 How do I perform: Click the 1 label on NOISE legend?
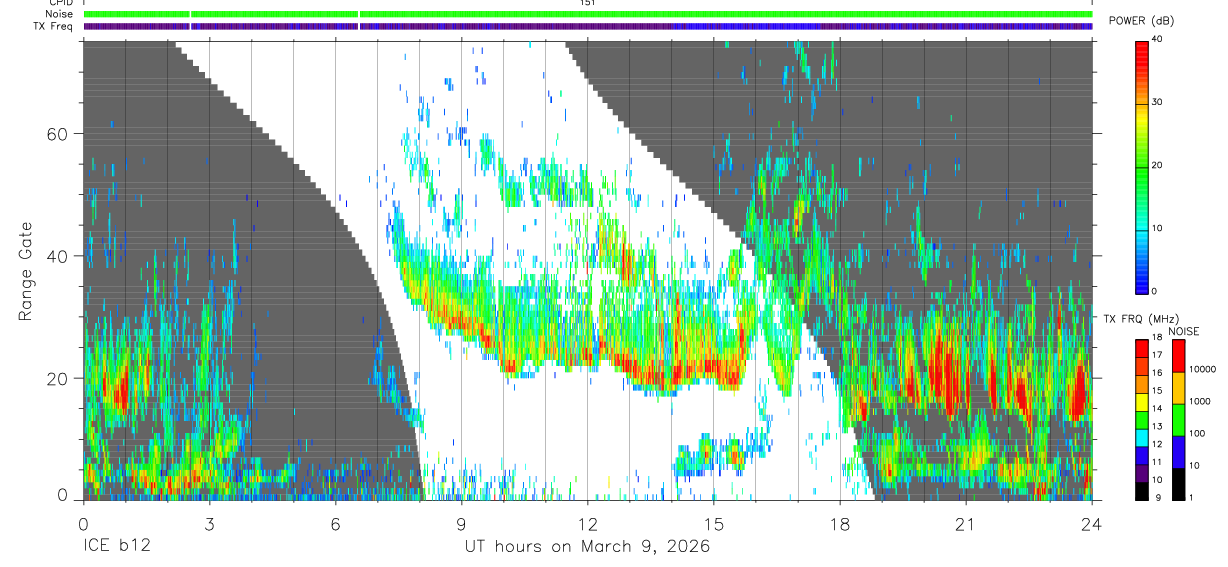click(1190, 497)
